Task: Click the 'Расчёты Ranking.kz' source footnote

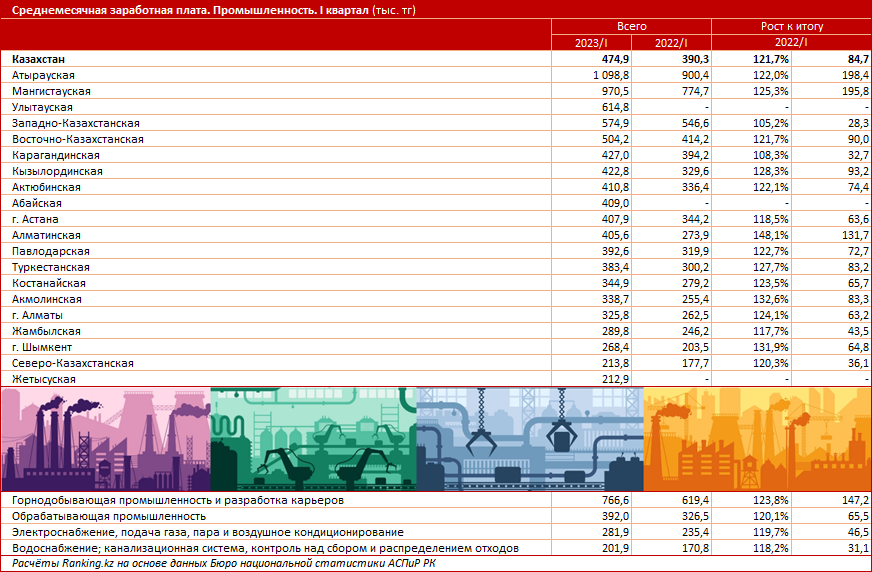Action: pos(224,563)
